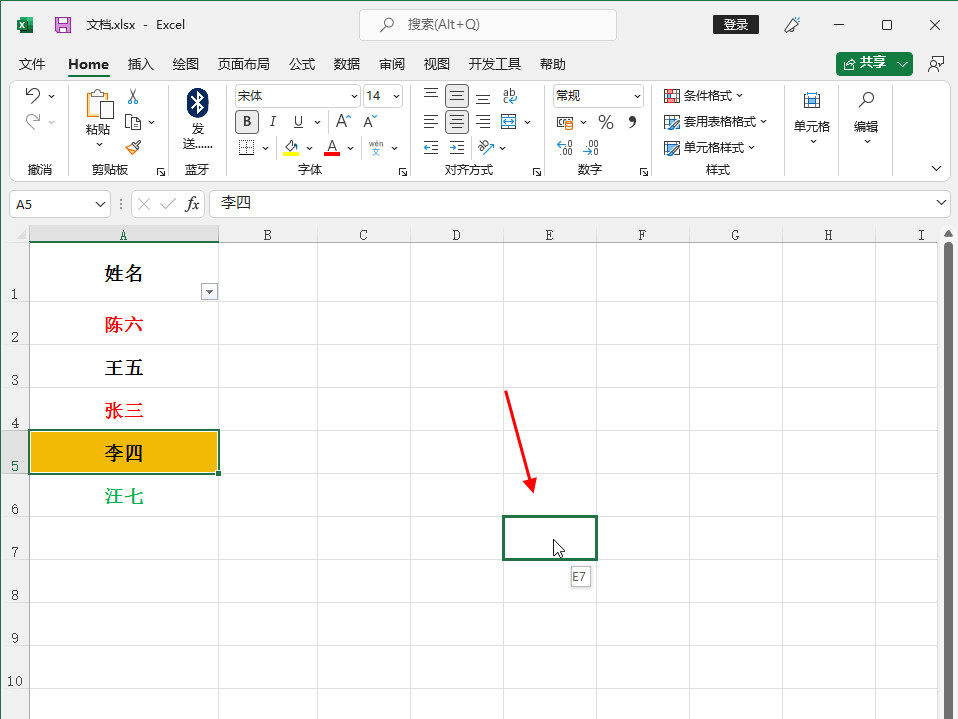
Task: Select cell containing 陈六
Action: tap(124, 324)
